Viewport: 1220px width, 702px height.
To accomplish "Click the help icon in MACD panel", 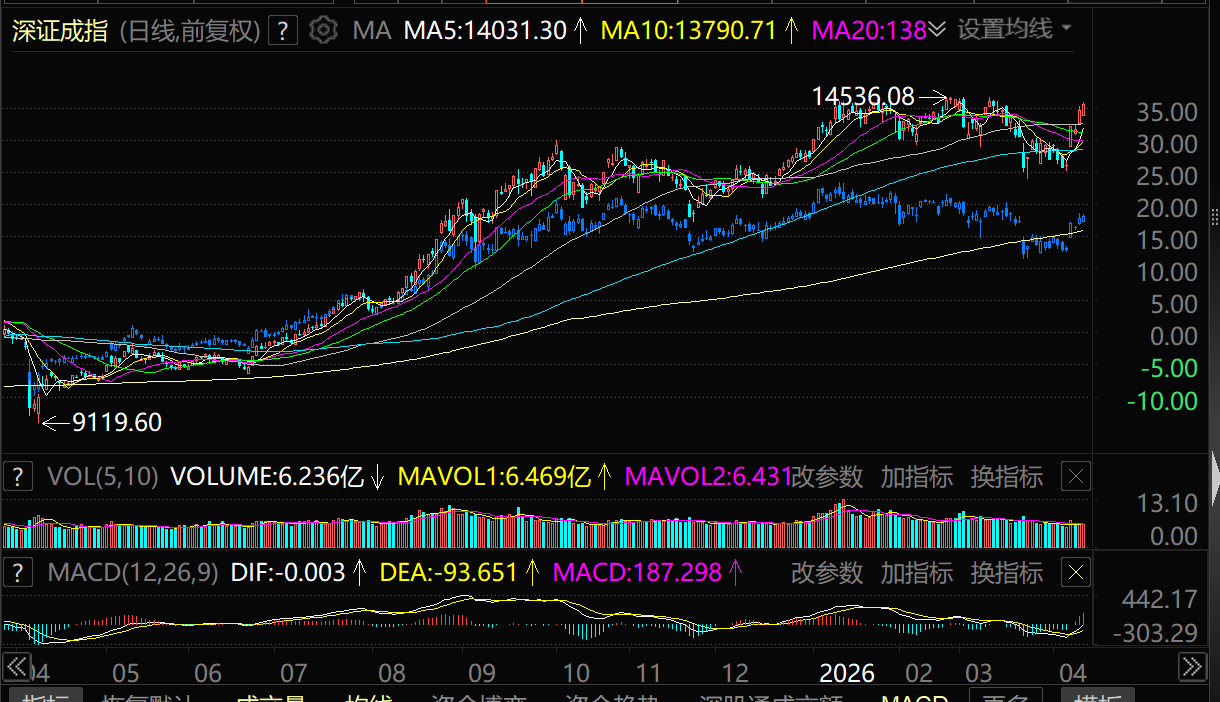I will point(17,573).
